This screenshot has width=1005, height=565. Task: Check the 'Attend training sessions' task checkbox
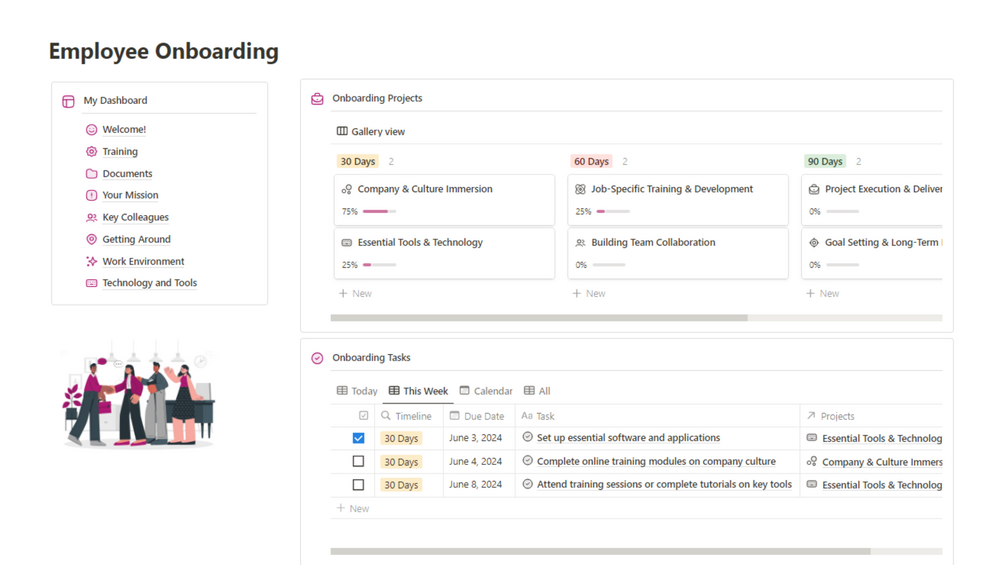[x=358, y=485]
